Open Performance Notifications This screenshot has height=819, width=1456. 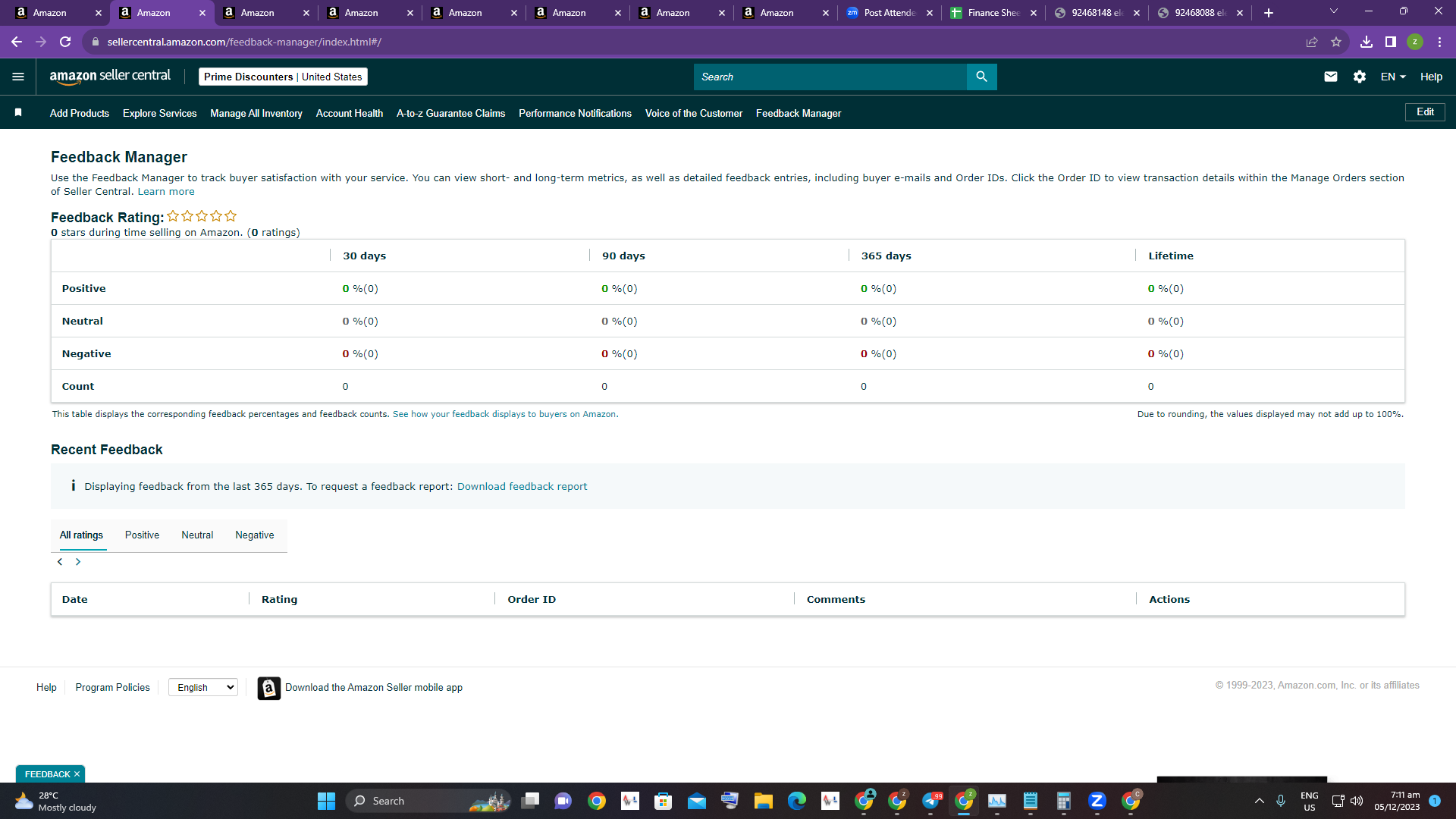[576, 113]
